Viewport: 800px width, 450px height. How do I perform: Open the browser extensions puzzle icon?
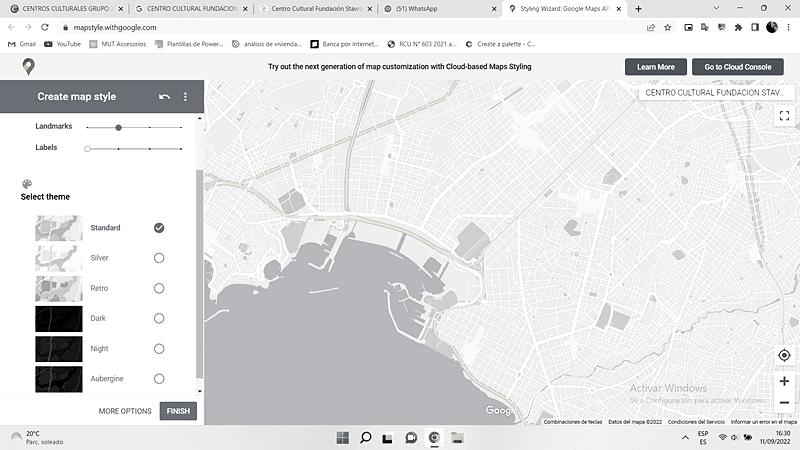click(738, 28)
